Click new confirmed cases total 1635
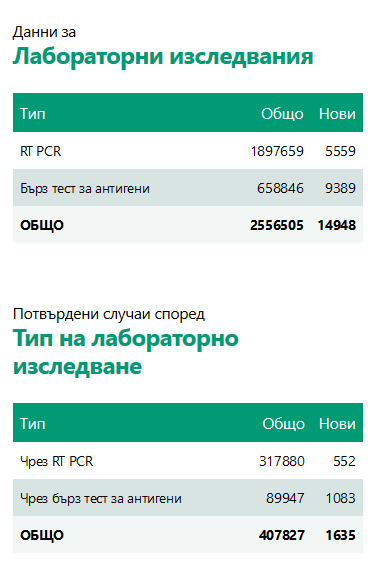 click(x=341, y=535)
